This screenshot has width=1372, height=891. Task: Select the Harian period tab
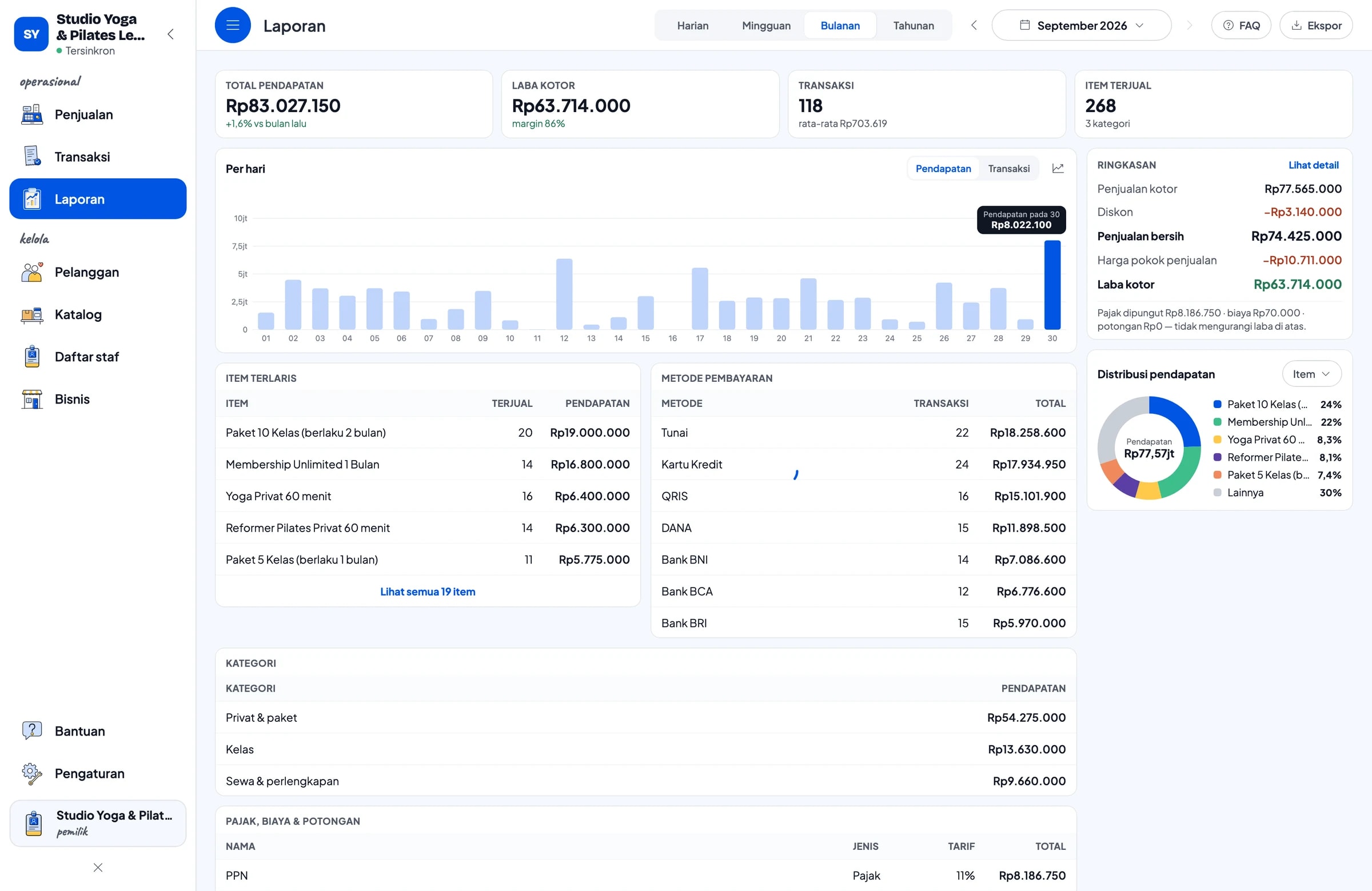(693, 25)
